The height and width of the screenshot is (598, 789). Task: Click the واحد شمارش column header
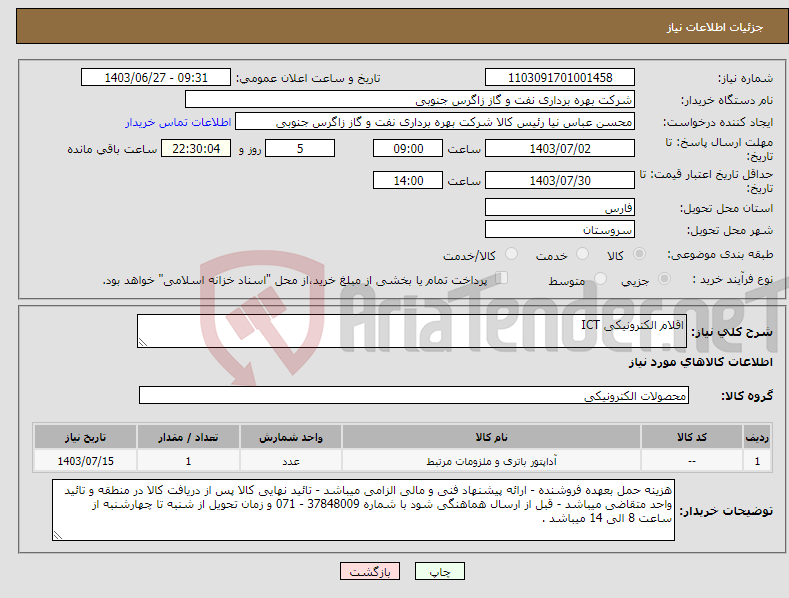[291, 437]
